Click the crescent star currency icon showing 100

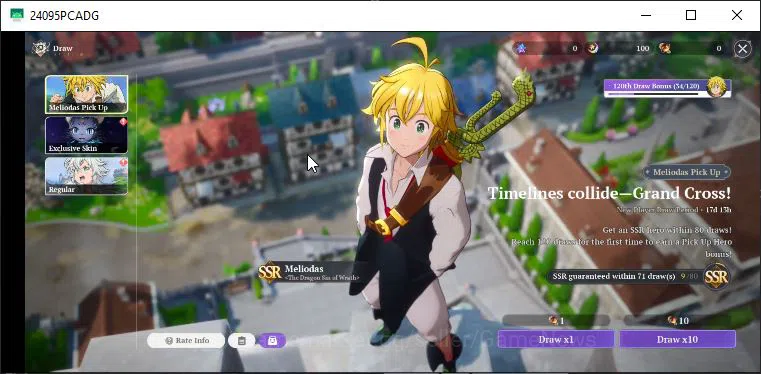[592, 48]
